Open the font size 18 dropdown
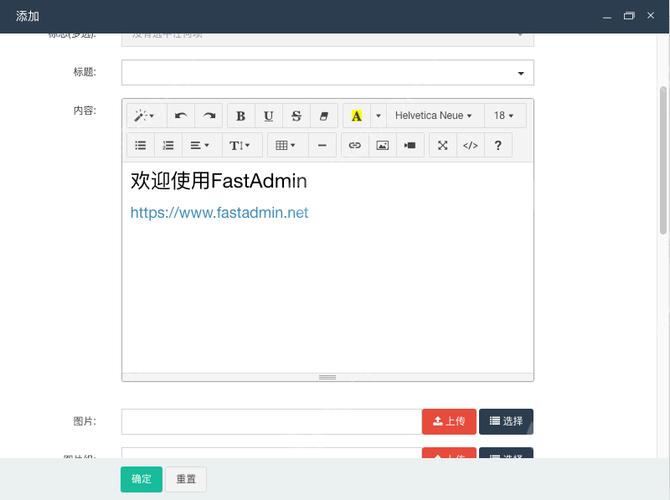This screenshot has height=500, width=670. pyautogui.click(x=504, y=116)
